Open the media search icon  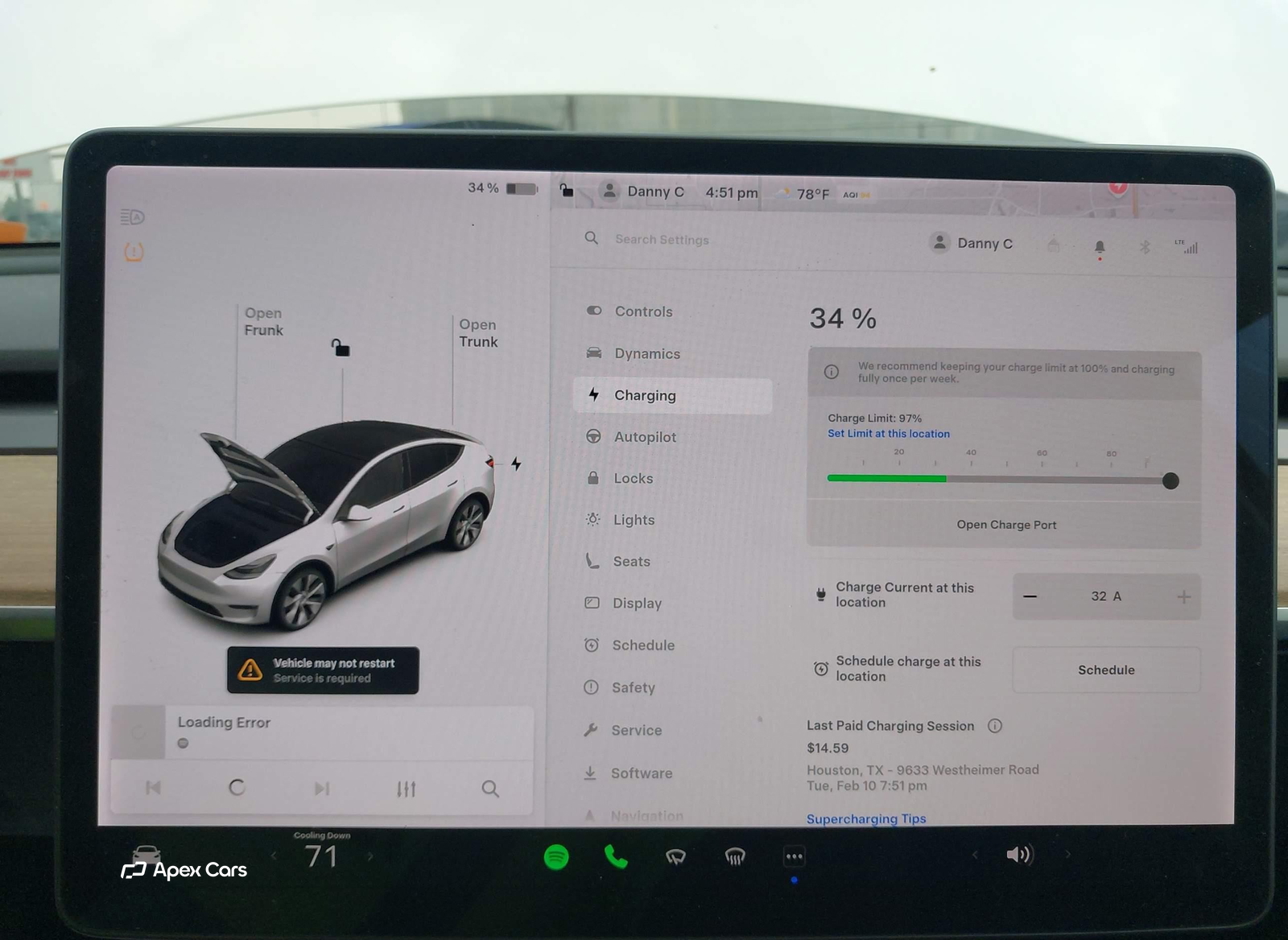click(490, 789)
